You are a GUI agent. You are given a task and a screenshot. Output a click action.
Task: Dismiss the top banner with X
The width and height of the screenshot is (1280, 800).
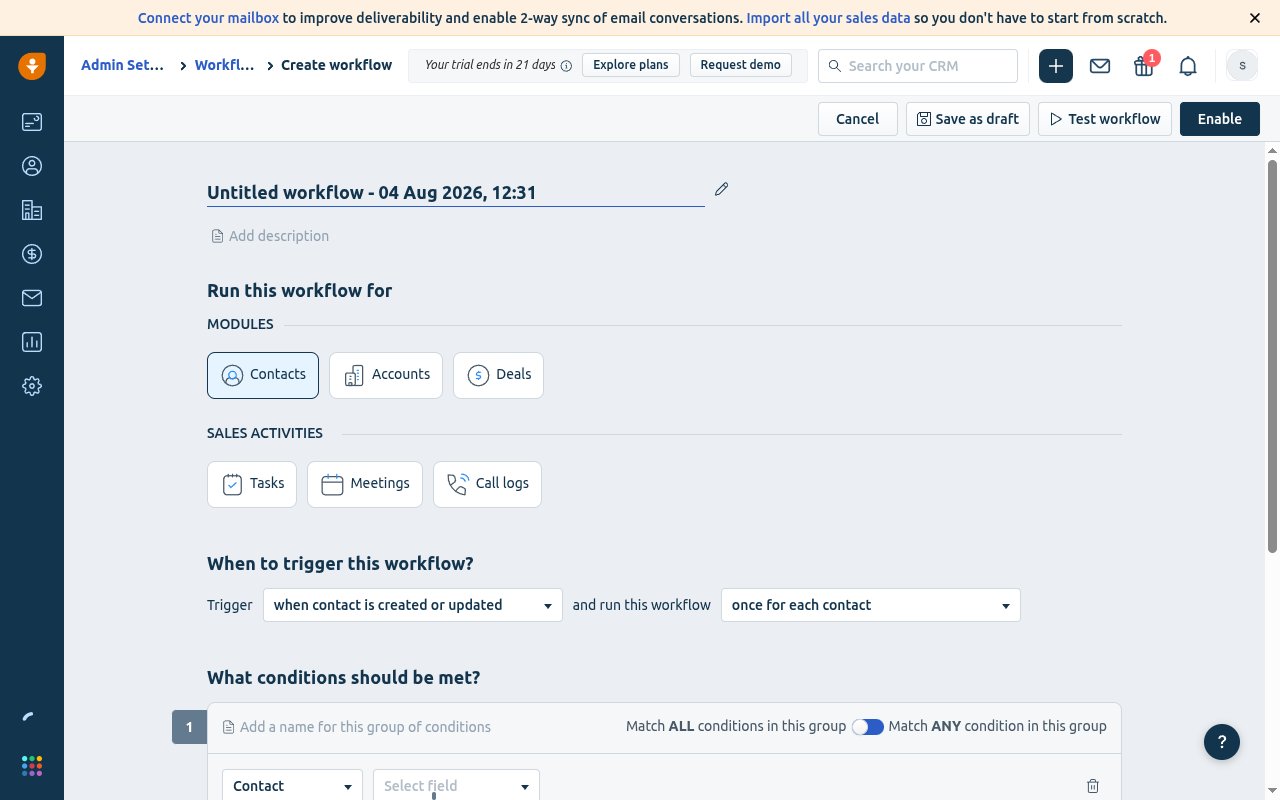click(1255, 18)
